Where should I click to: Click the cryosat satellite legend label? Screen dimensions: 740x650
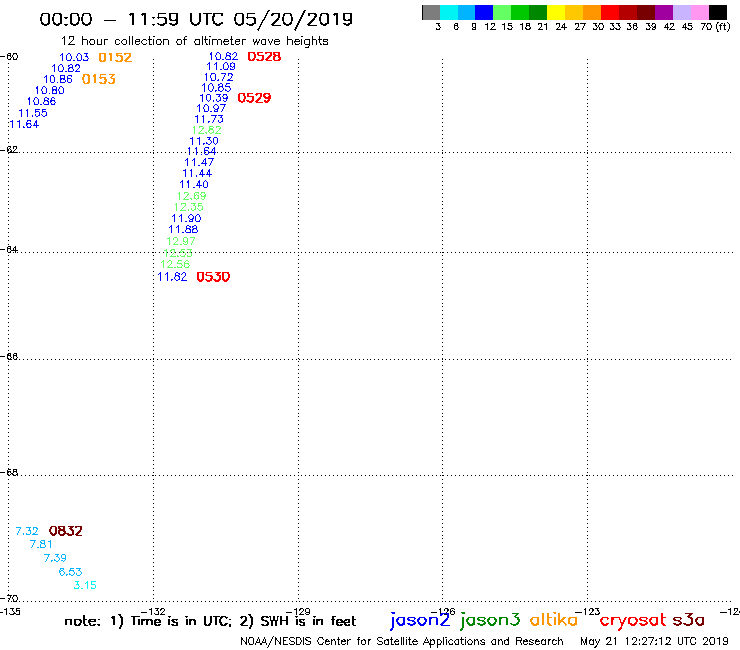coord(633,621)
